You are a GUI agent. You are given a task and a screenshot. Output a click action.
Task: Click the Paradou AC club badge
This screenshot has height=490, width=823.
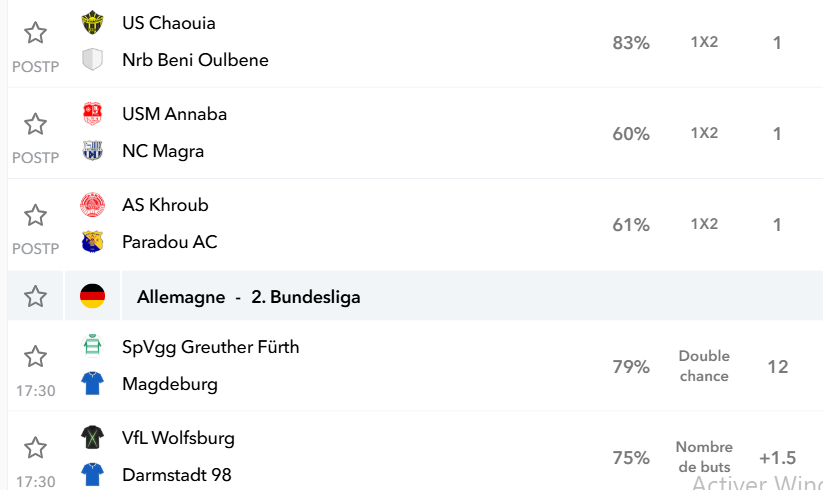(x=92, y=242)
